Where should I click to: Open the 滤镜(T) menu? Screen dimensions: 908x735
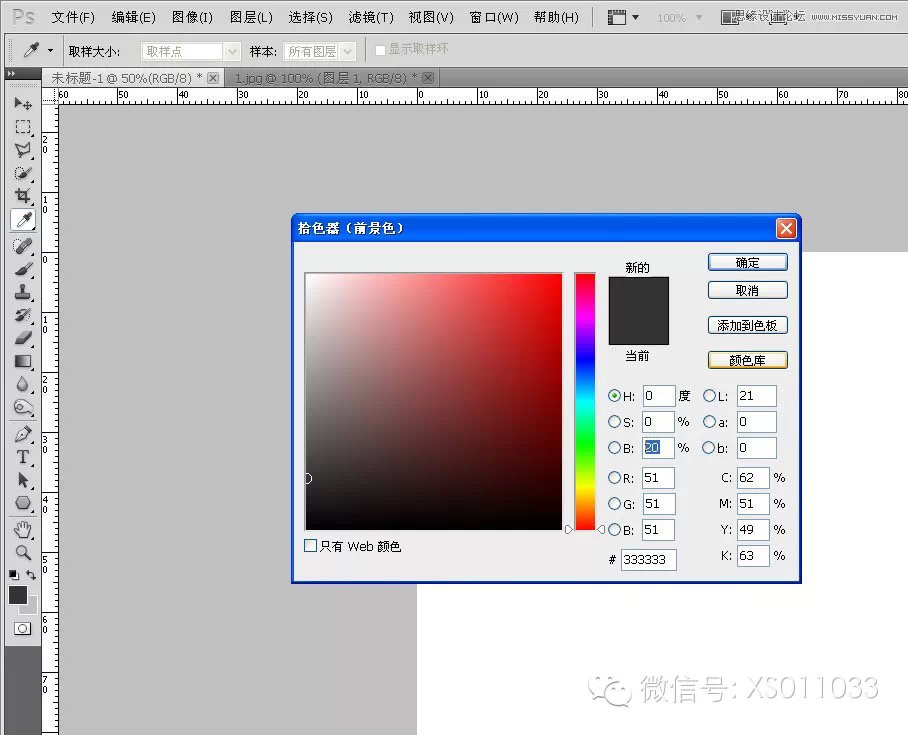pyautogui.click(x=370, y=16)
